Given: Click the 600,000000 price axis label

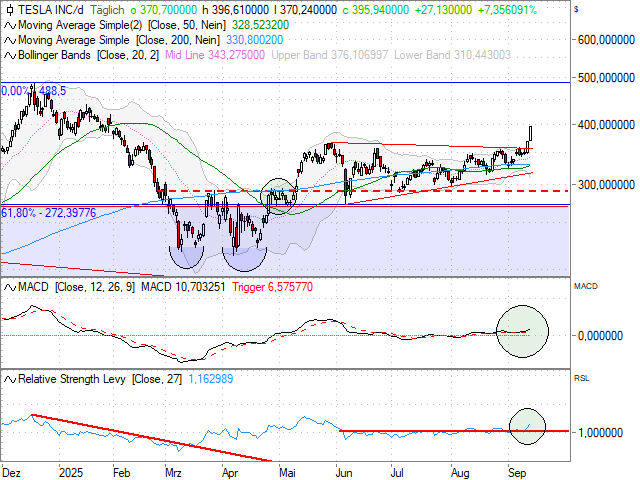Looking at the screenshot, I should (x=606, y=40).
